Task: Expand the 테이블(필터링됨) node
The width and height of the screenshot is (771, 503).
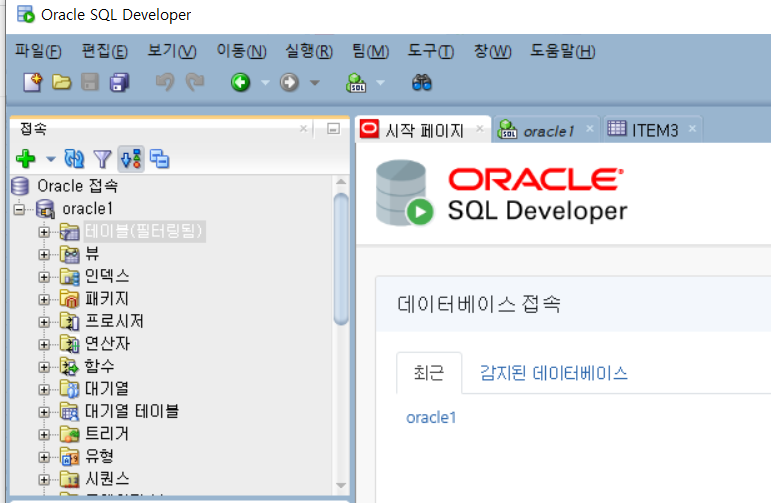Action: coord(44,232)
